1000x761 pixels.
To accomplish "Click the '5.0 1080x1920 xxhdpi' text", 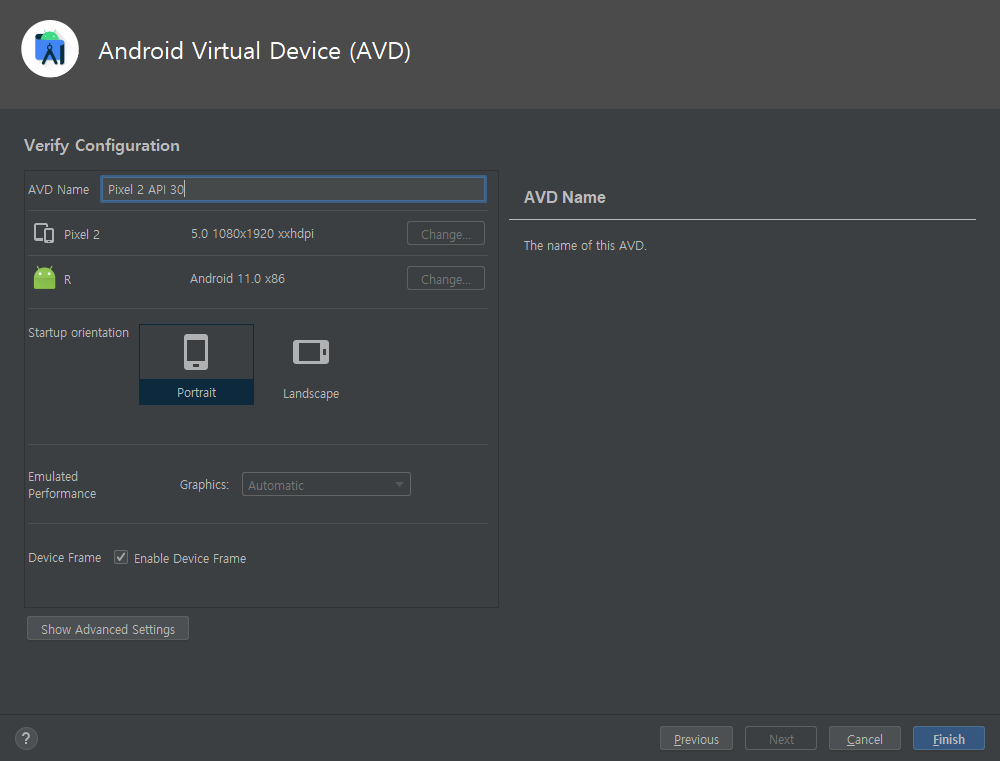I will [x=253, y=233].
